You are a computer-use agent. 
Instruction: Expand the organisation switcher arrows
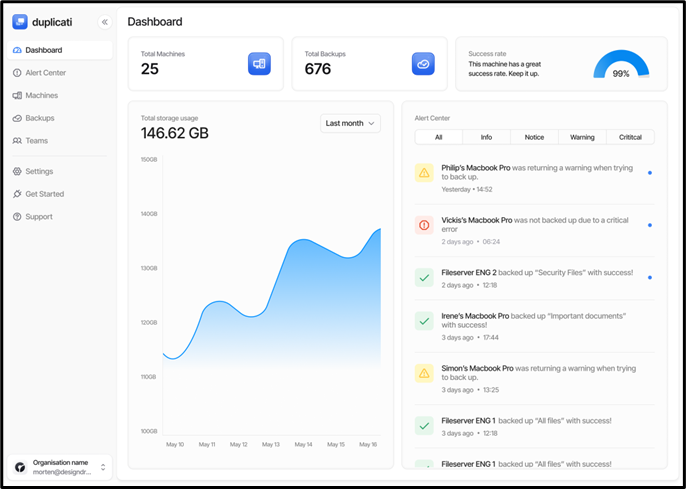click(x=103, y=467)
